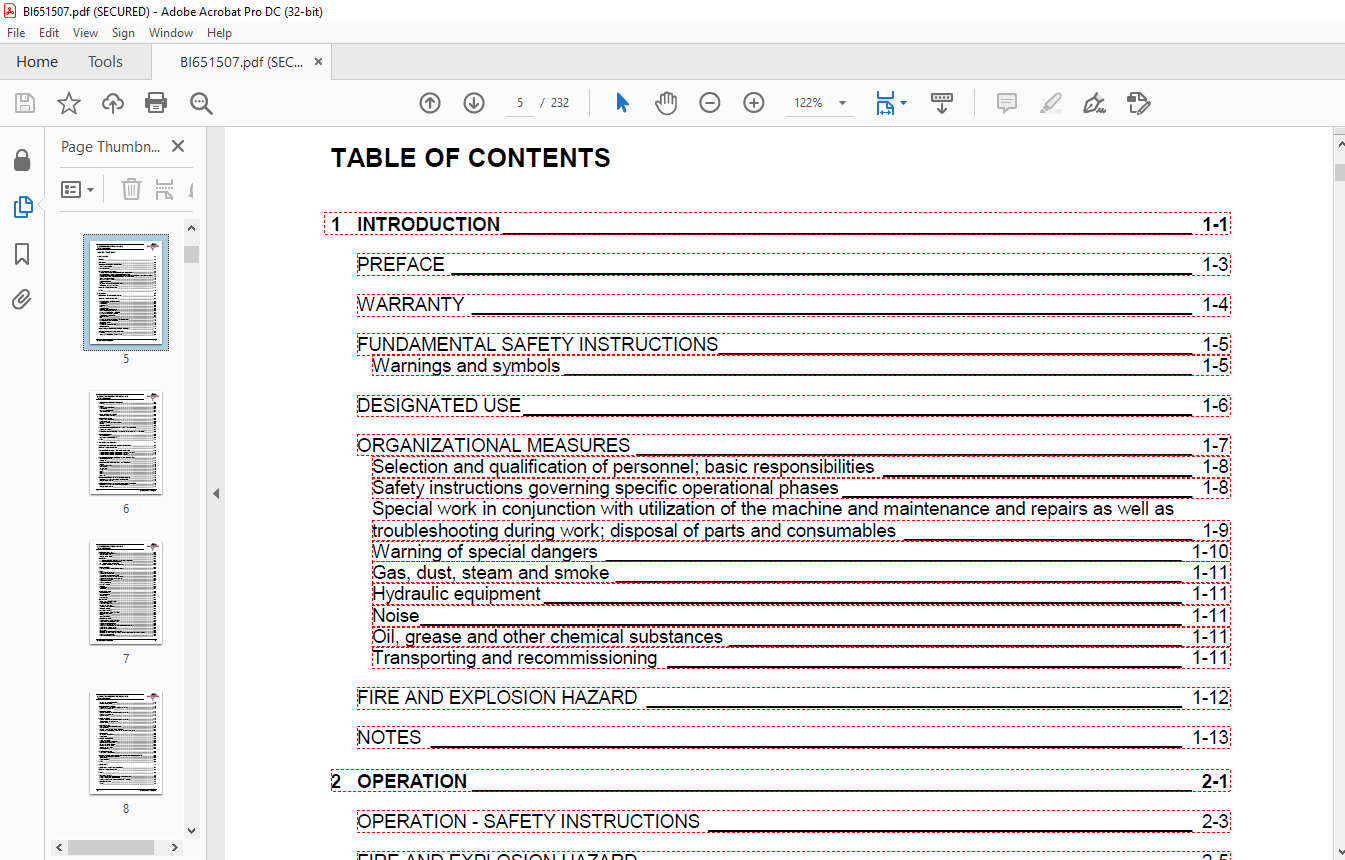Go to previous page arrow
The image size is (1345, 860).
click(x=430, y=103)
